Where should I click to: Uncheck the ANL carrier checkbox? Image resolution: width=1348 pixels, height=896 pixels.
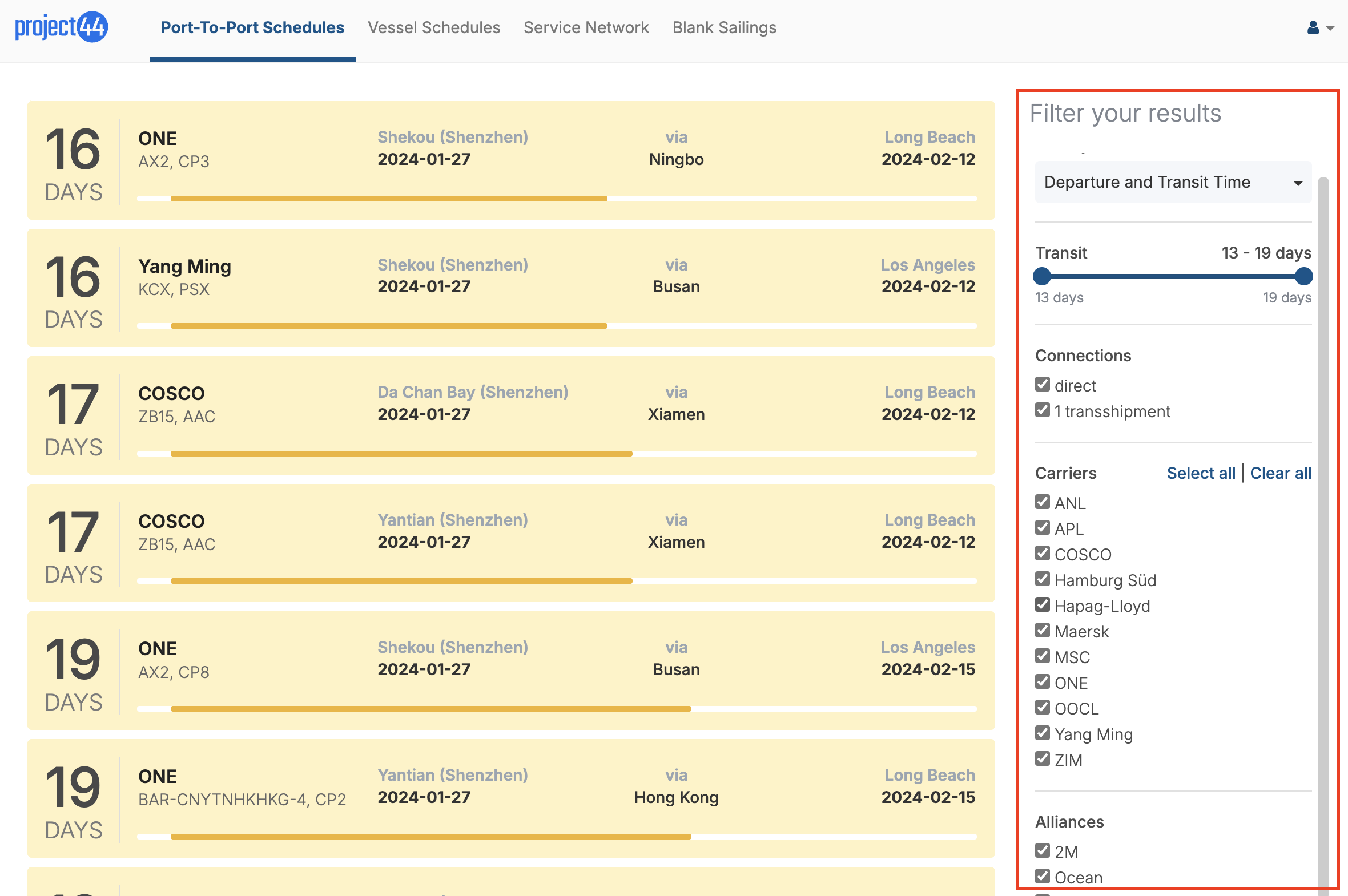click(x=1042, y=502)
